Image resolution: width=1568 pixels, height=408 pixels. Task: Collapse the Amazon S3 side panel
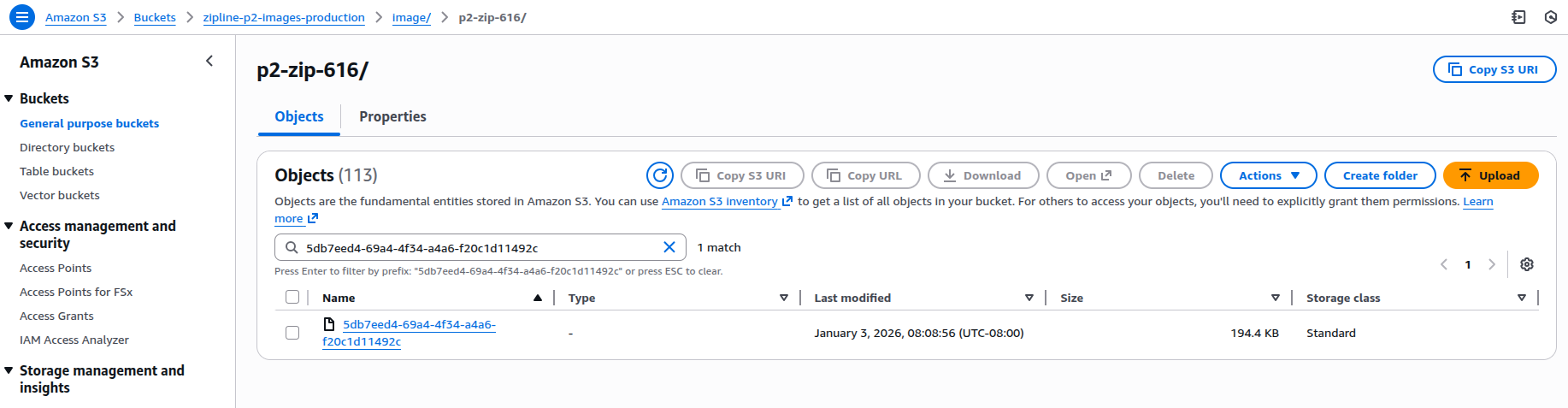click(x=209, y=61)
